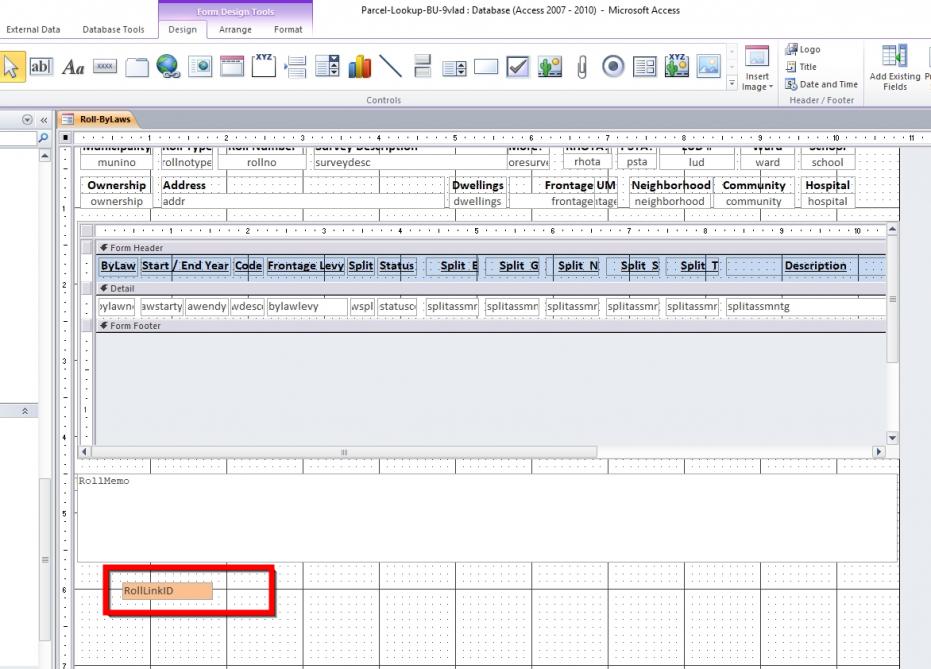Viewport: 931px width, 669px height.
Task: Pick the Option Group control
Action: coord(264,65)
